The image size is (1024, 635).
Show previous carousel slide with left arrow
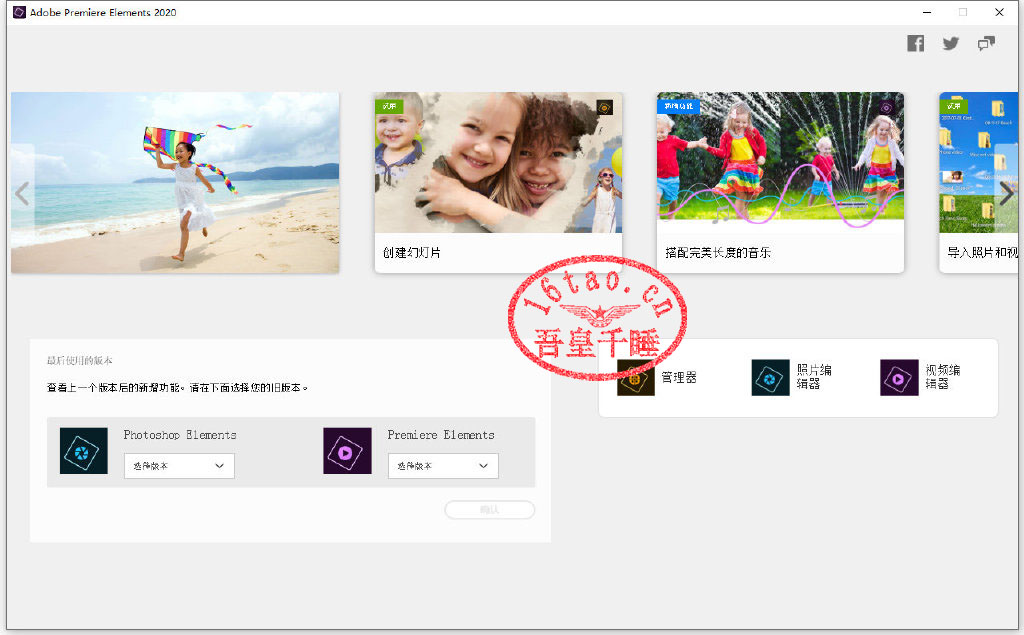click(x=22, y=194)
